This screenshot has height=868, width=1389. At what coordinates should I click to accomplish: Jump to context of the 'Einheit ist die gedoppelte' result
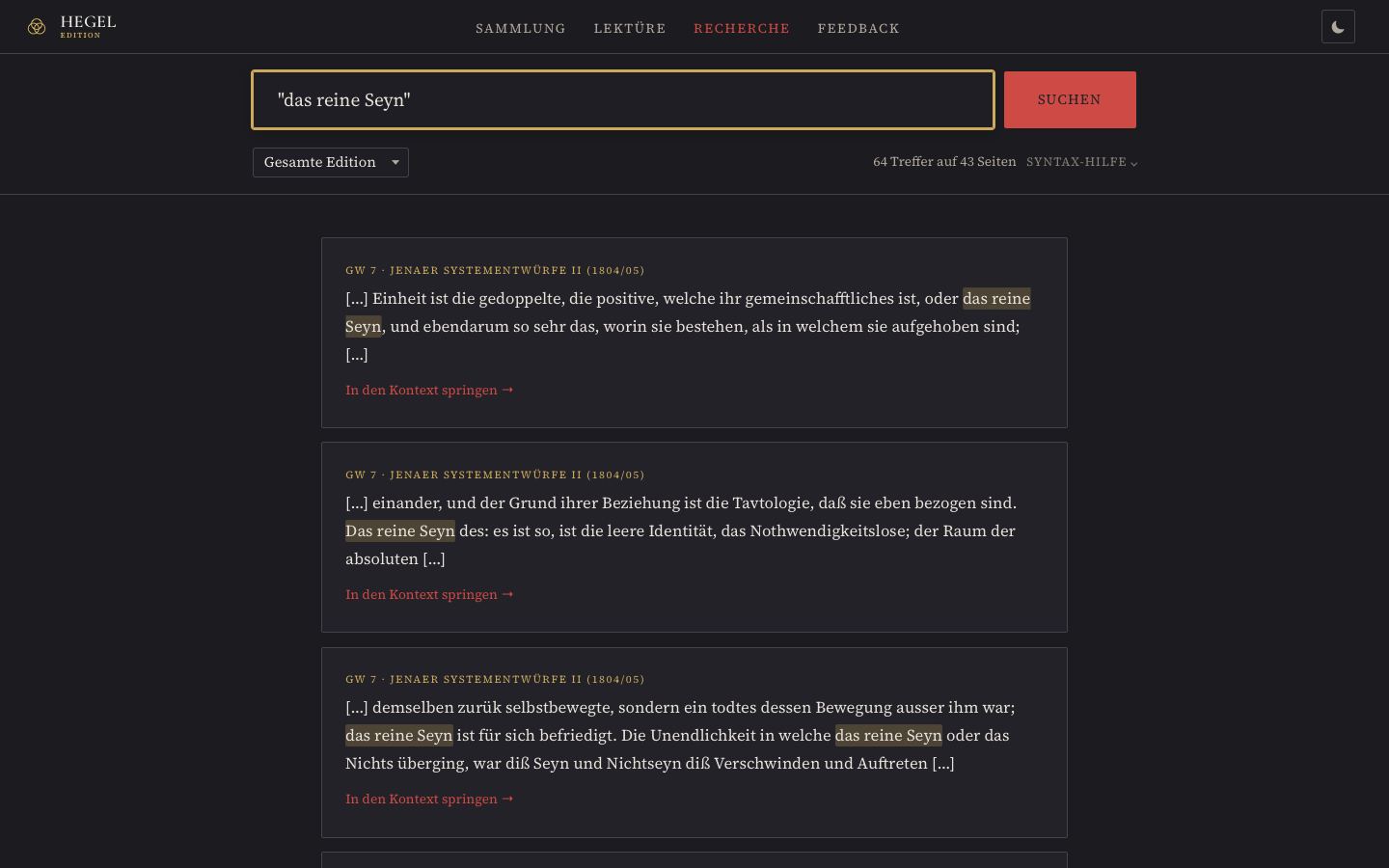pos(429,390)
